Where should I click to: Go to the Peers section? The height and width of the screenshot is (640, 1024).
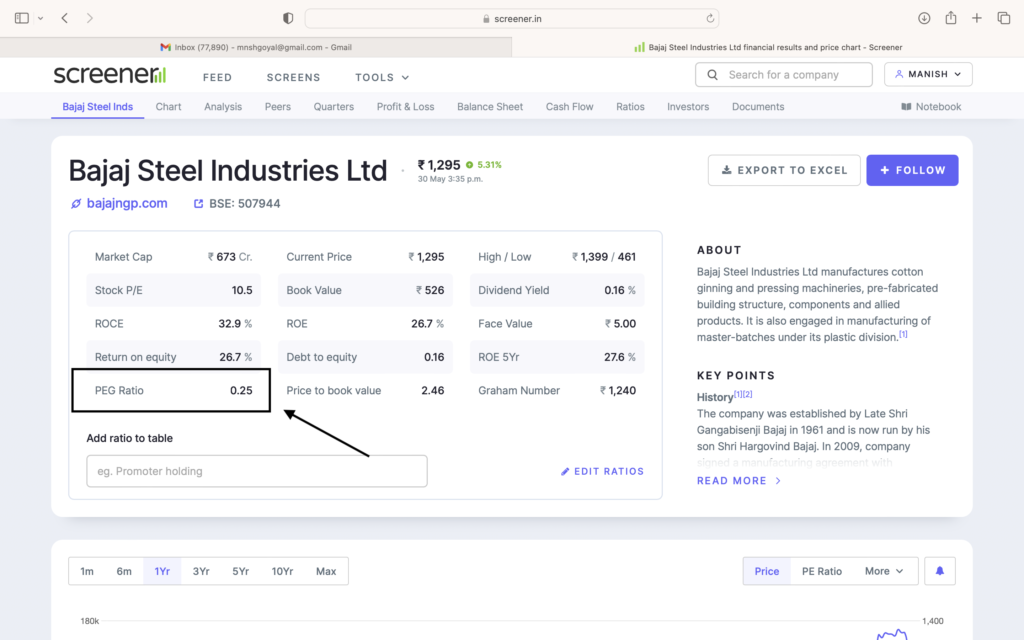point(278,106)
